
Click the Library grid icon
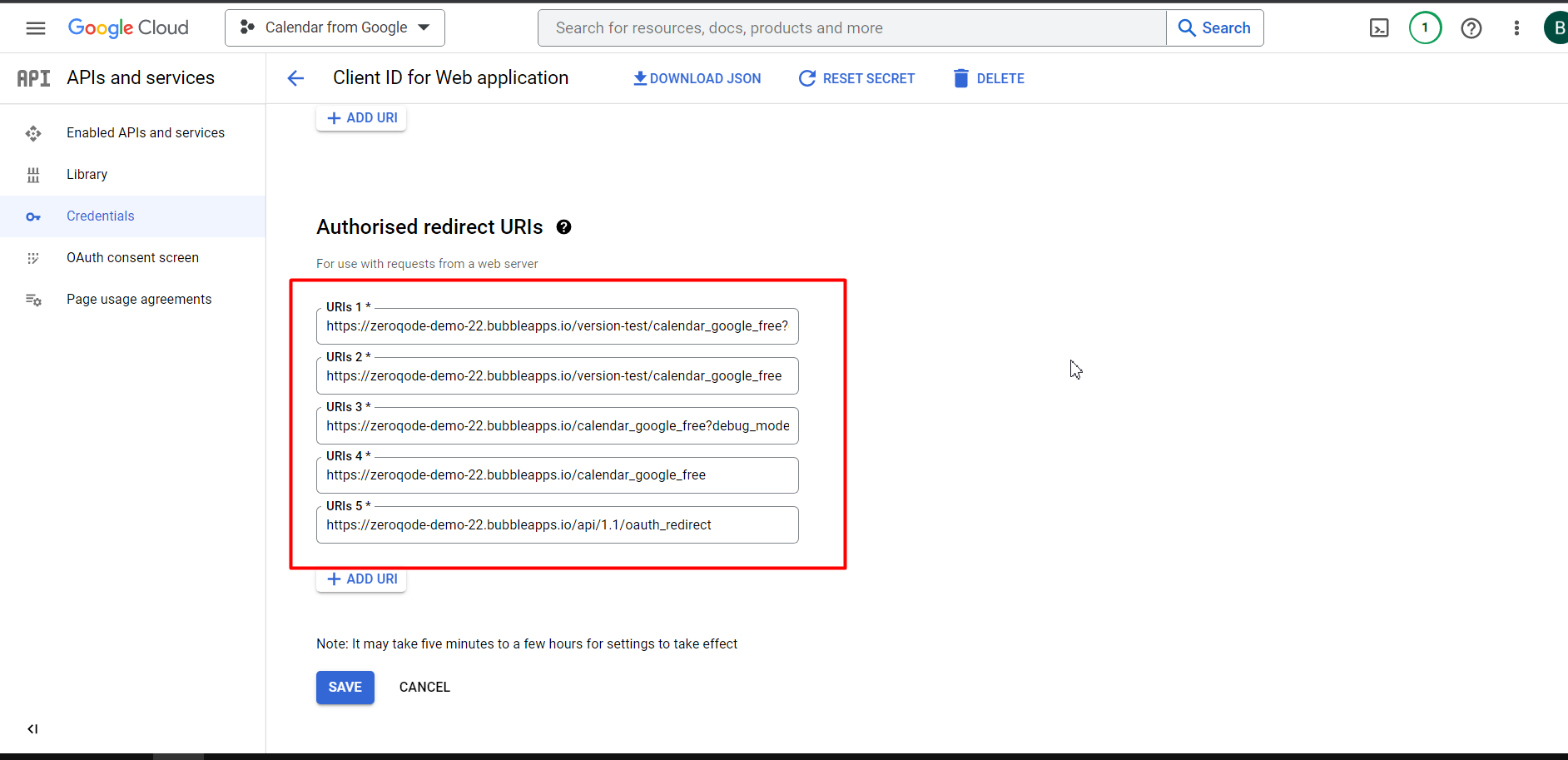click(33, 175)
